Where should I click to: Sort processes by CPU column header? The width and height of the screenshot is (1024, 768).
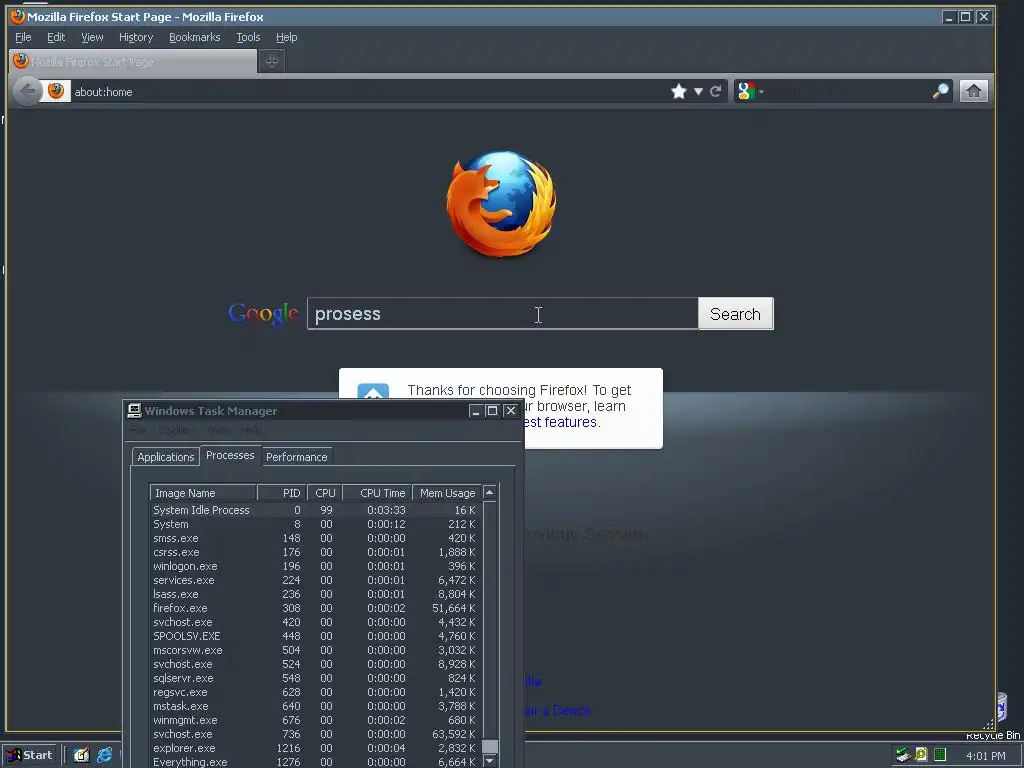[325, 493]
